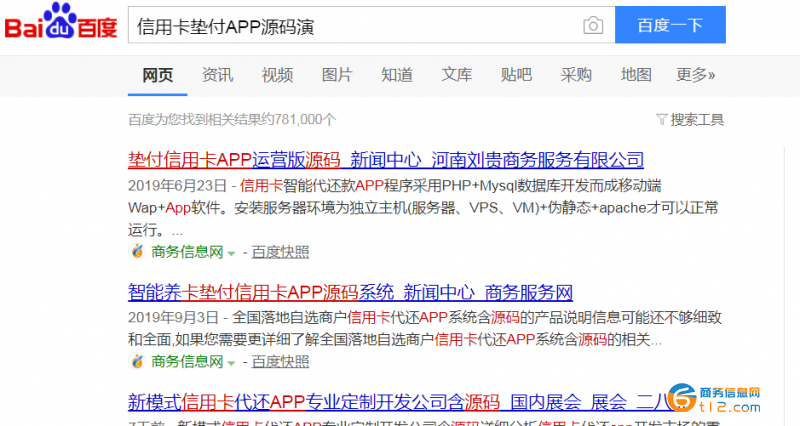Expand dropdown arrow beside first result's 商务信息网
This screenshot has width=800, height=426.
(231, 254)
